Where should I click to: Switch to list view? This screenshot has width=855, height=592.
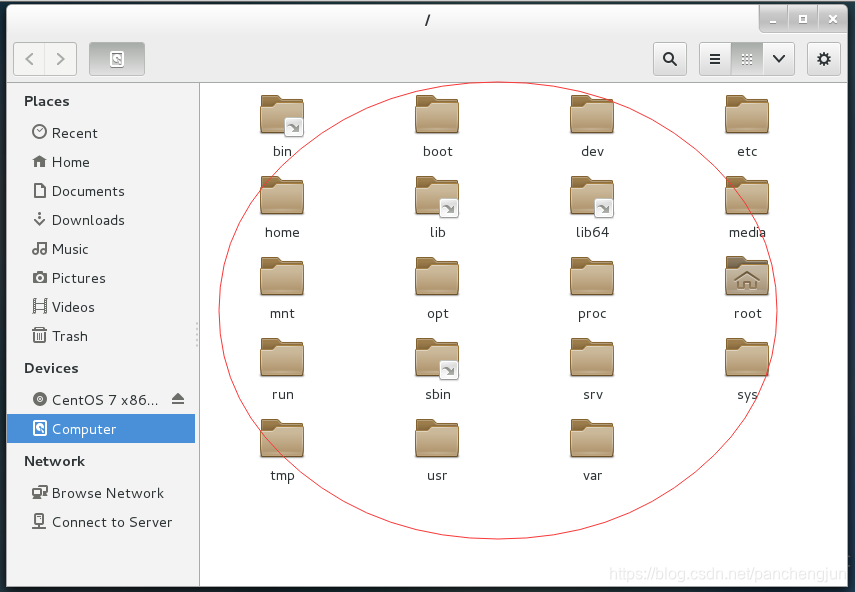(x=715, y=59)
